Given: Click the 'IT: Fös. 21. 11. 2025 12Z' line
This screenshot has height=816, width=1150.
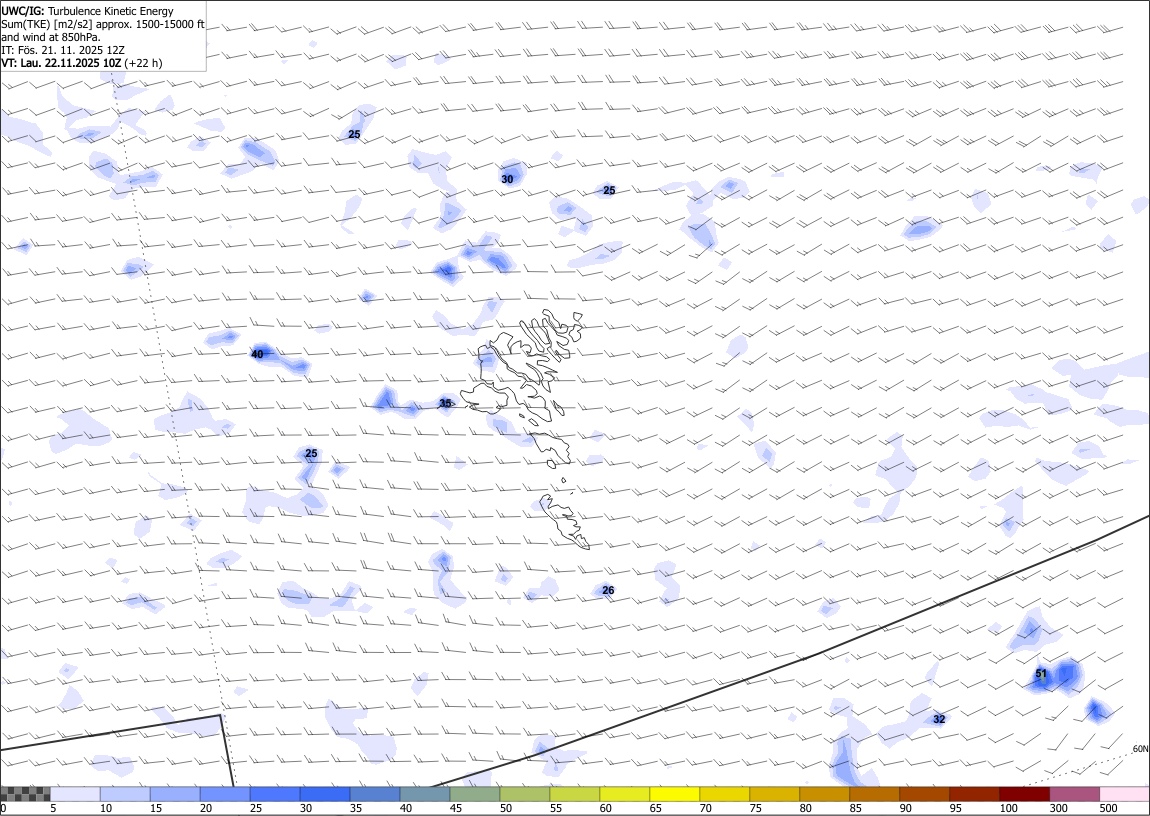Looking at the screenshot, I should [x=63, y=50].
